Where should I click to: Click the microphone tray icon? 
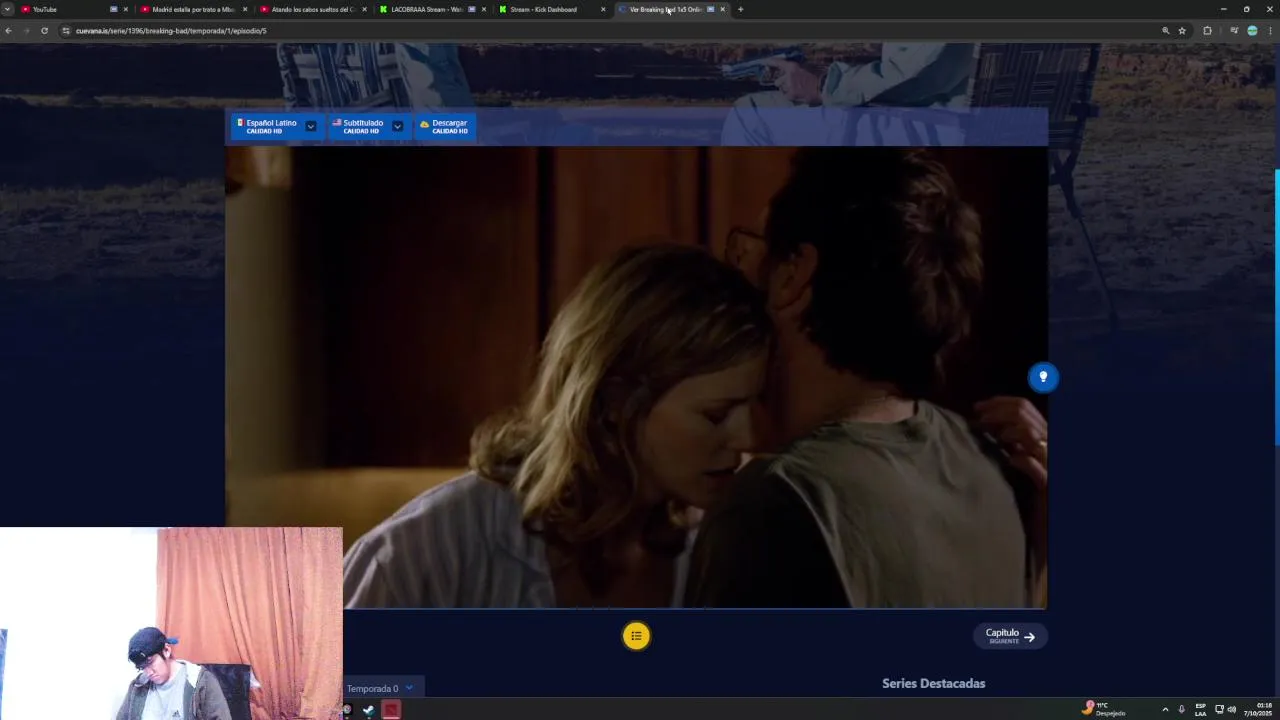1181,709
